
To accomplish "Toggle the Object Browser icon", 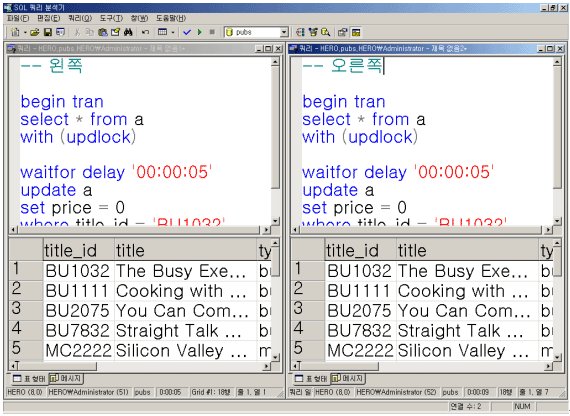I will point(313,32).
